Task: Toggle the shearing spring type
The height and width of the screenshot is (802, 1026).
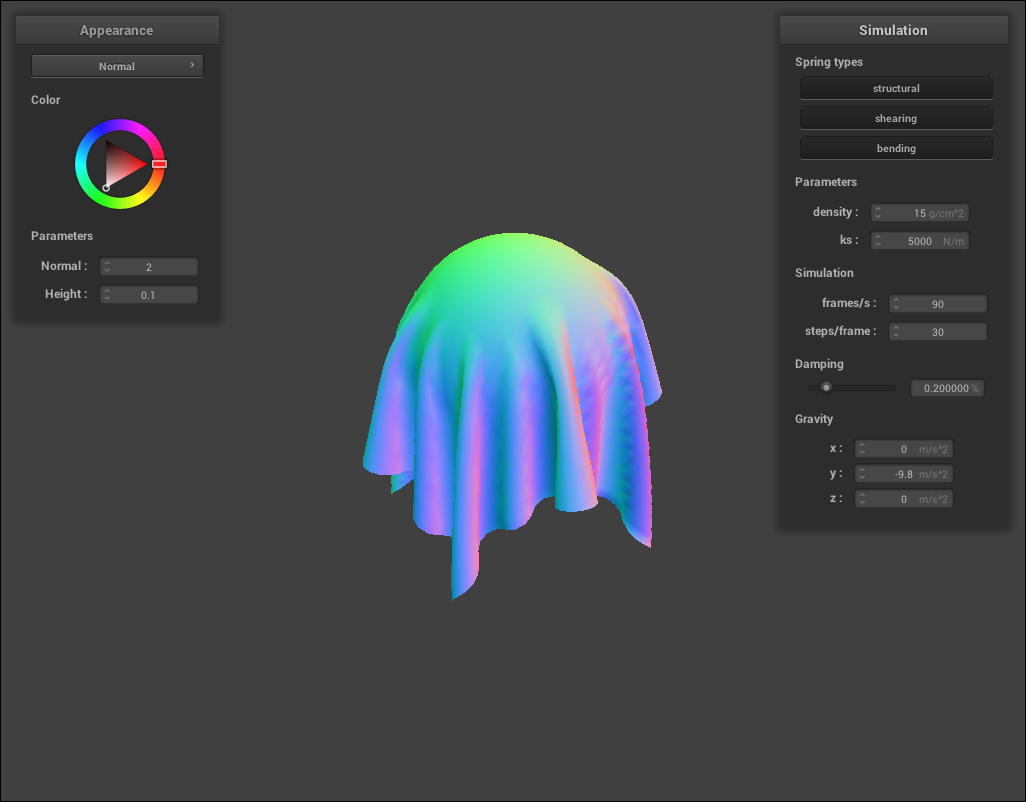Action: pos(896,118)
